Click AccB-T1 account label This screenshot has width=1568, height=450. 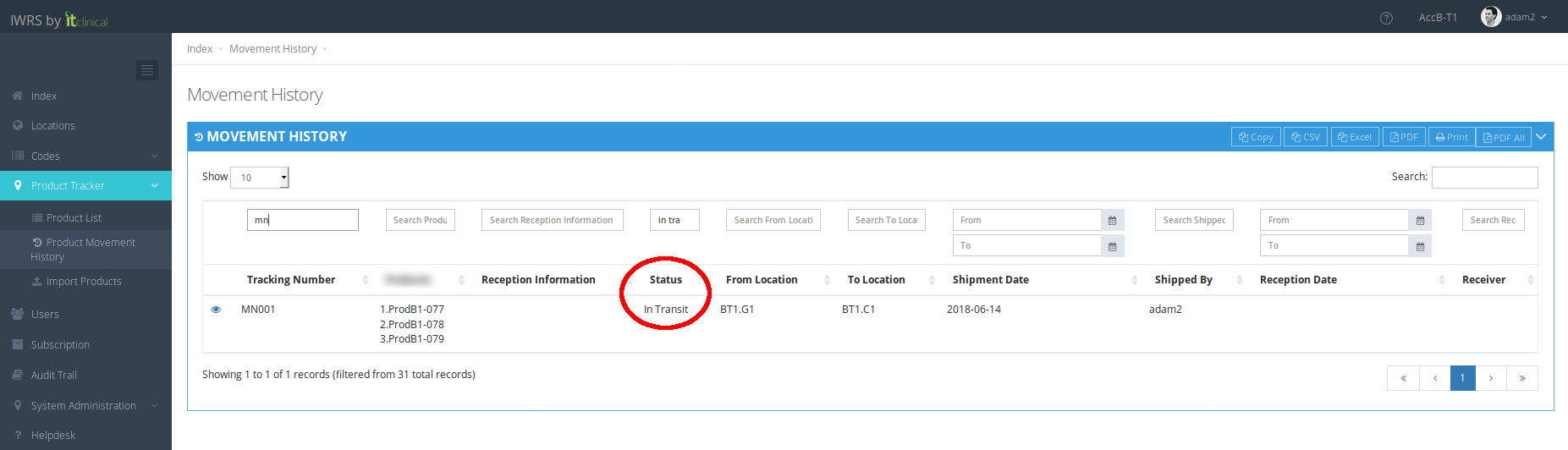1438,18
